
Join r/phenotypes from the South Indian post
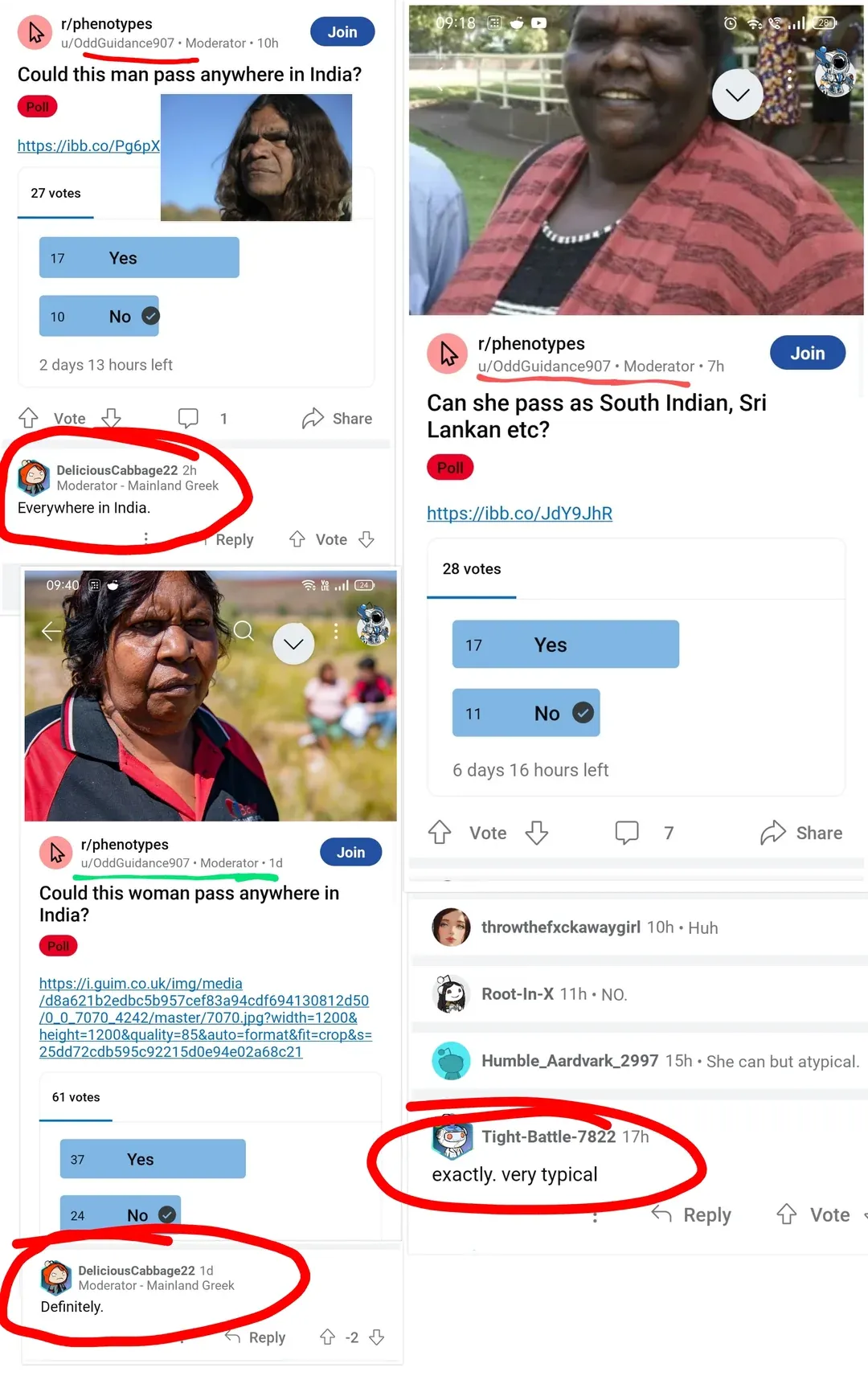tap(807, 353)
